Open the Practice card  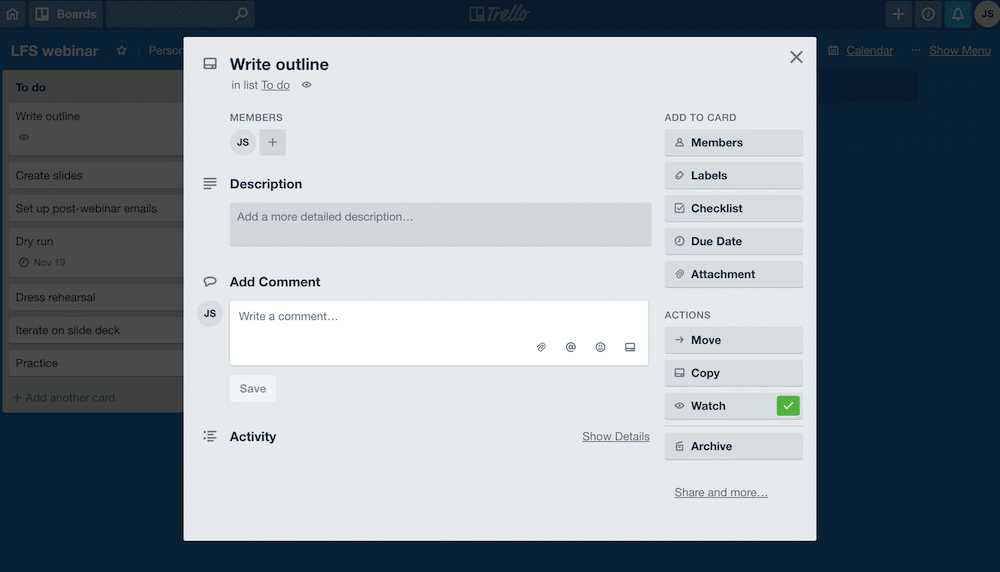coord(96,363)
